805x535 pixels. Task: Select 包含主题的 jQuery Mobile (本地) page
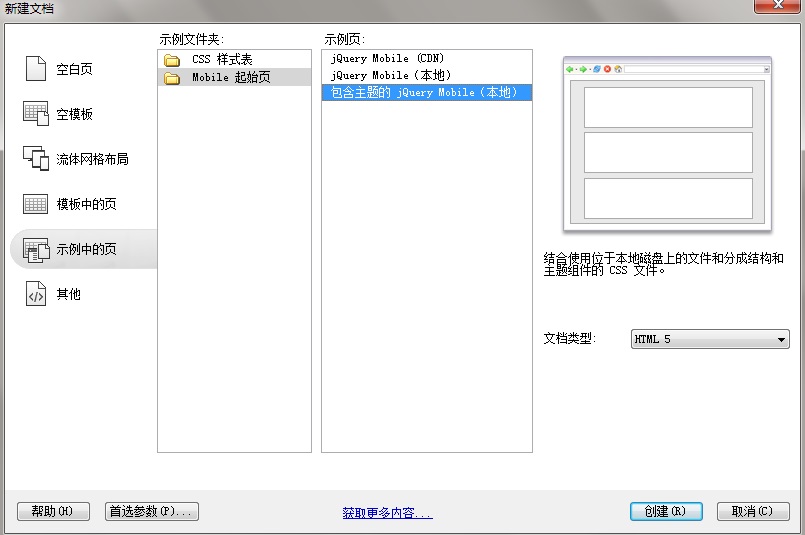(x=427, y=92)
